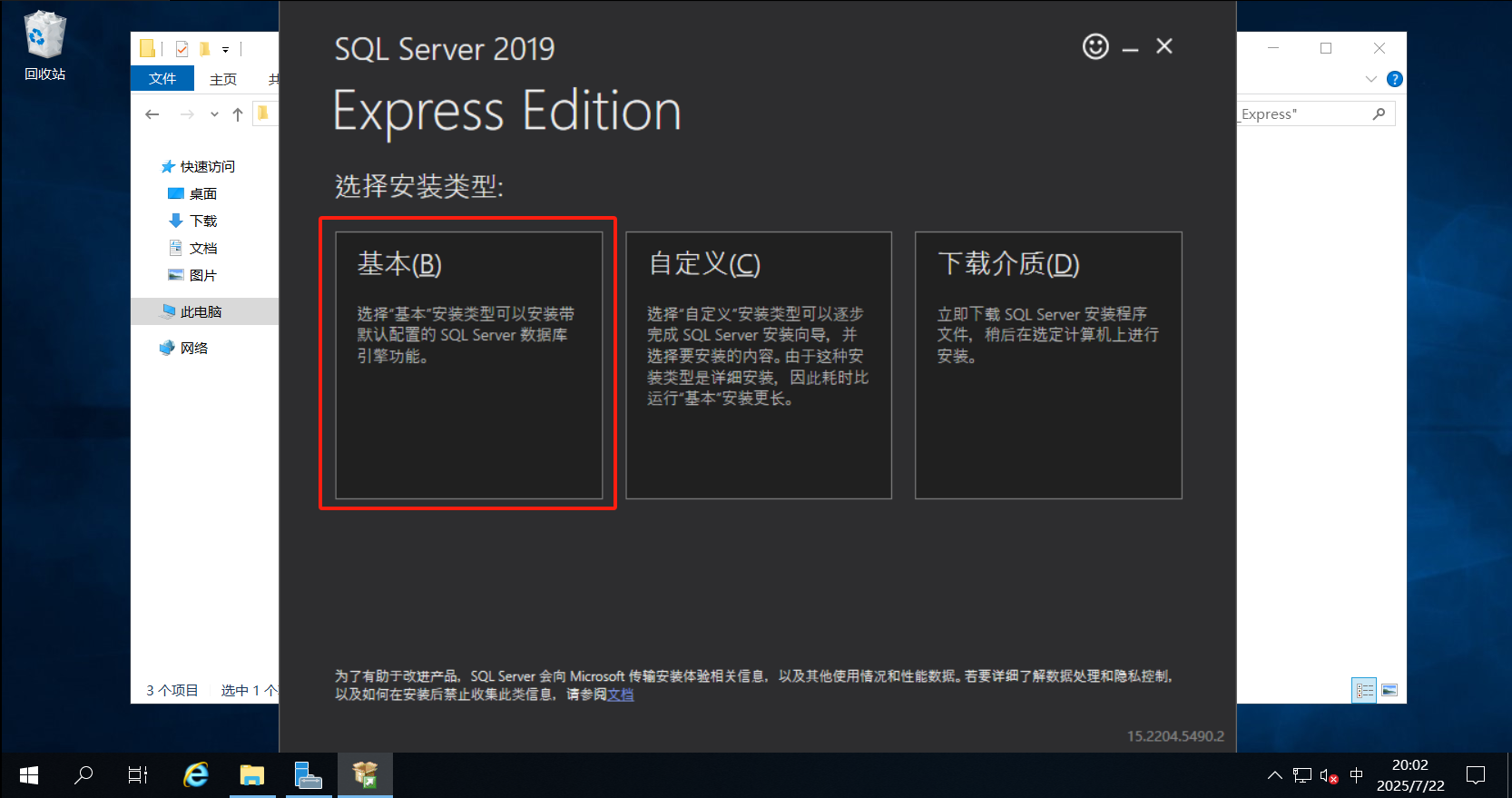The height and width of the screenshot is (798, 1512).
Task: Open the 回收站 desktop icon
Action: pos(44,45)
